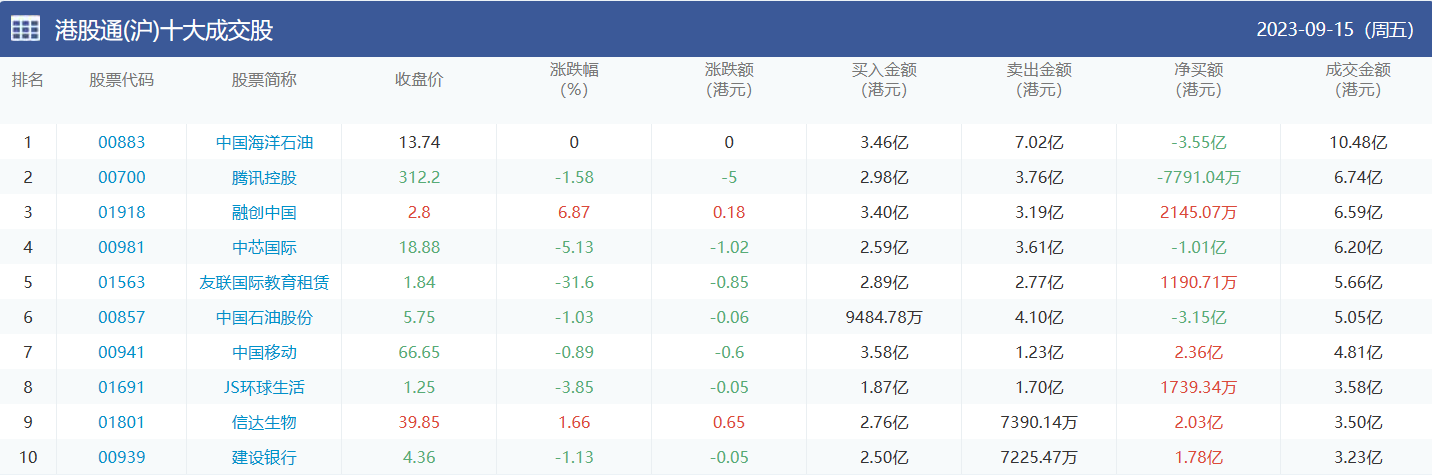
Task: Click JS环球生活 stock name
Action: pyautogui.click(x=264, y=387)
